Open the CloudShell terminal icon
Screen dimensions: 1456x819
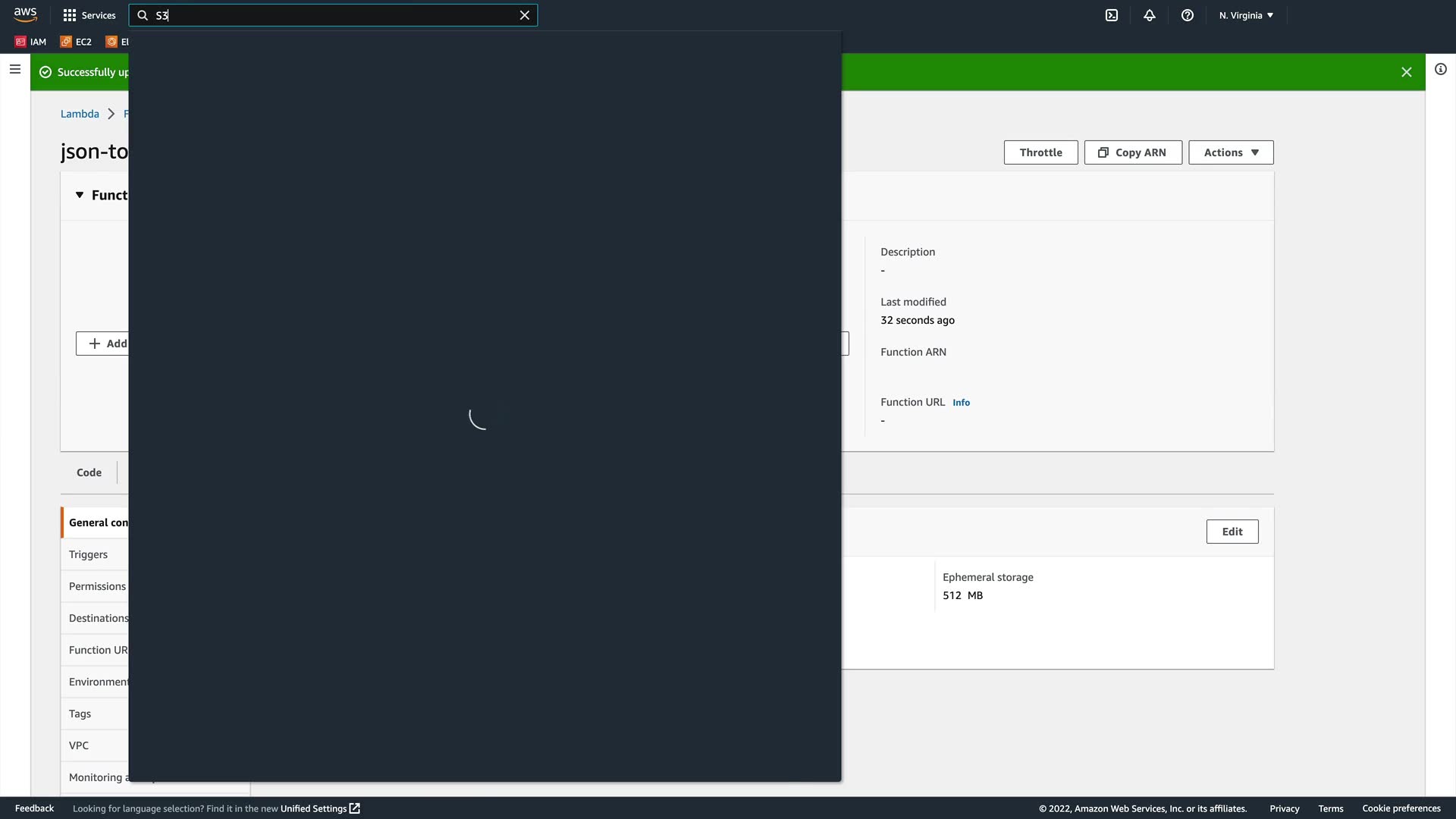point(1112,15)
